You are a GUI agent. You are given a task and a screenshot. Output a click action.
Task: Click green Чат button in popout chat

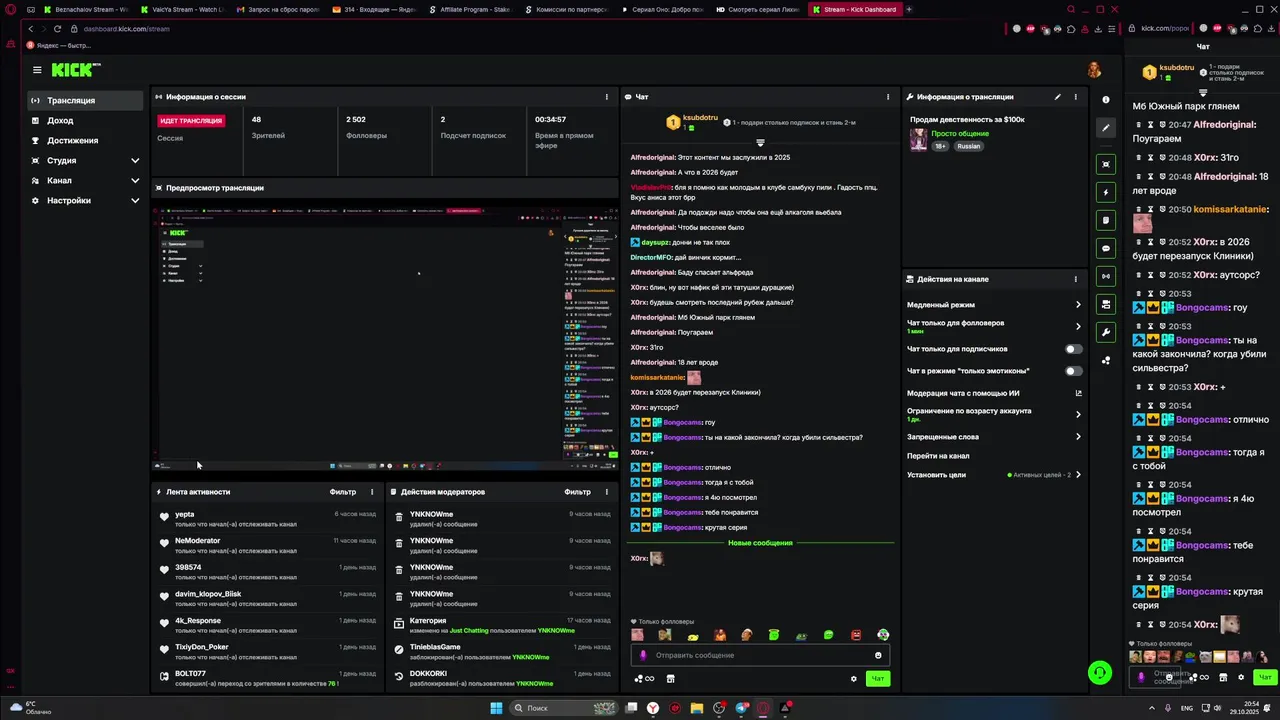click(1264, 677)
